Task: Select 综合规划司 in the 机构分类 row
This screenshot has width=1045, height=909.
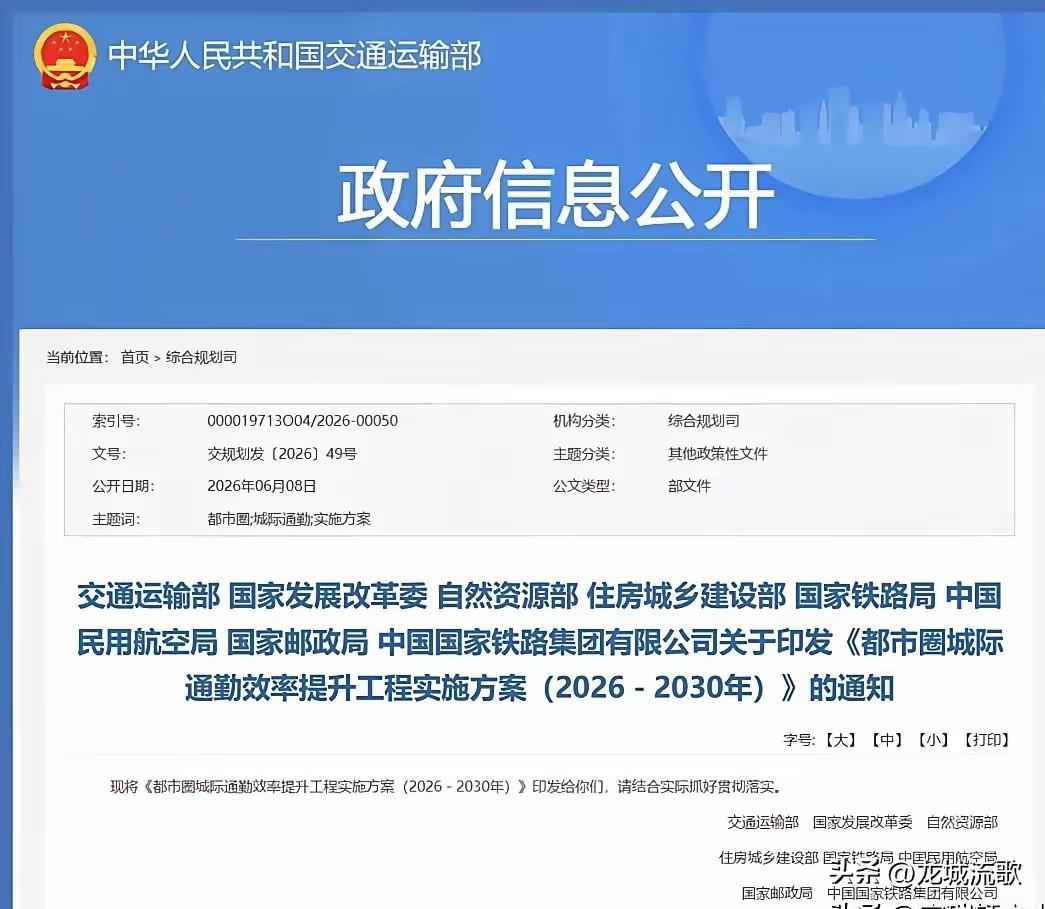Action: tap(703, 421)
